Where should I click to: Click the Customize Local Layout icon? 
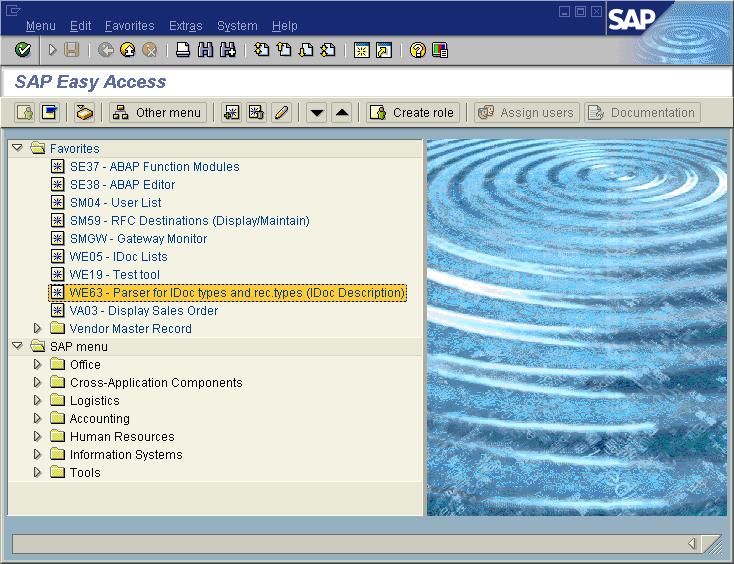click(440, 50)
